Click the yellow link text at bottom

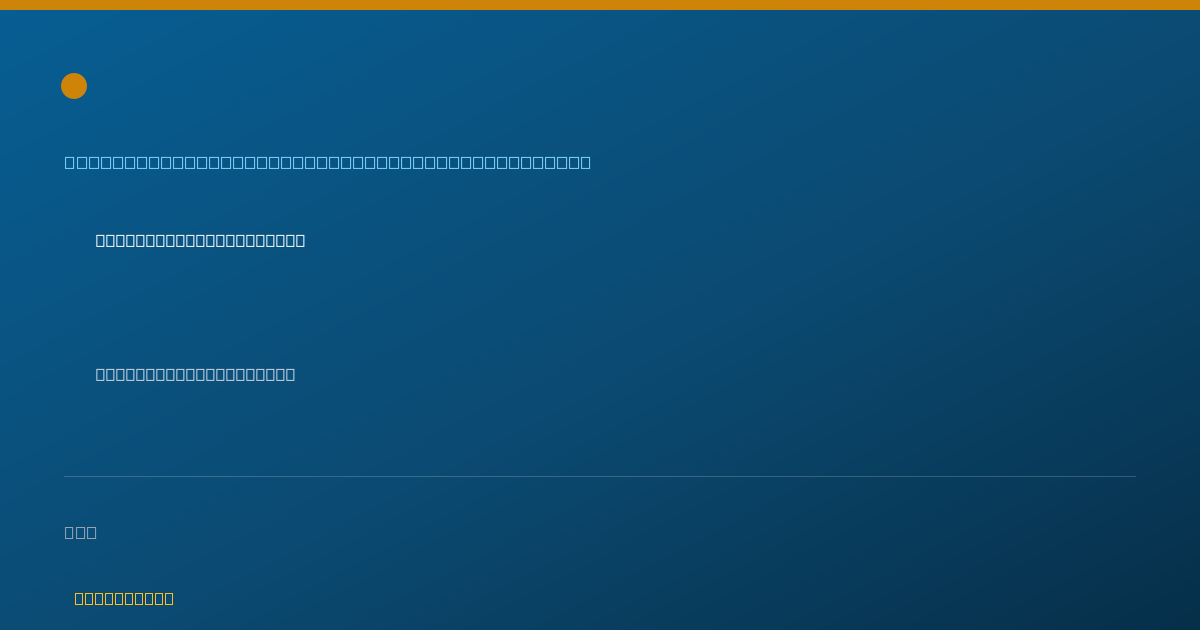coord(124,598)
